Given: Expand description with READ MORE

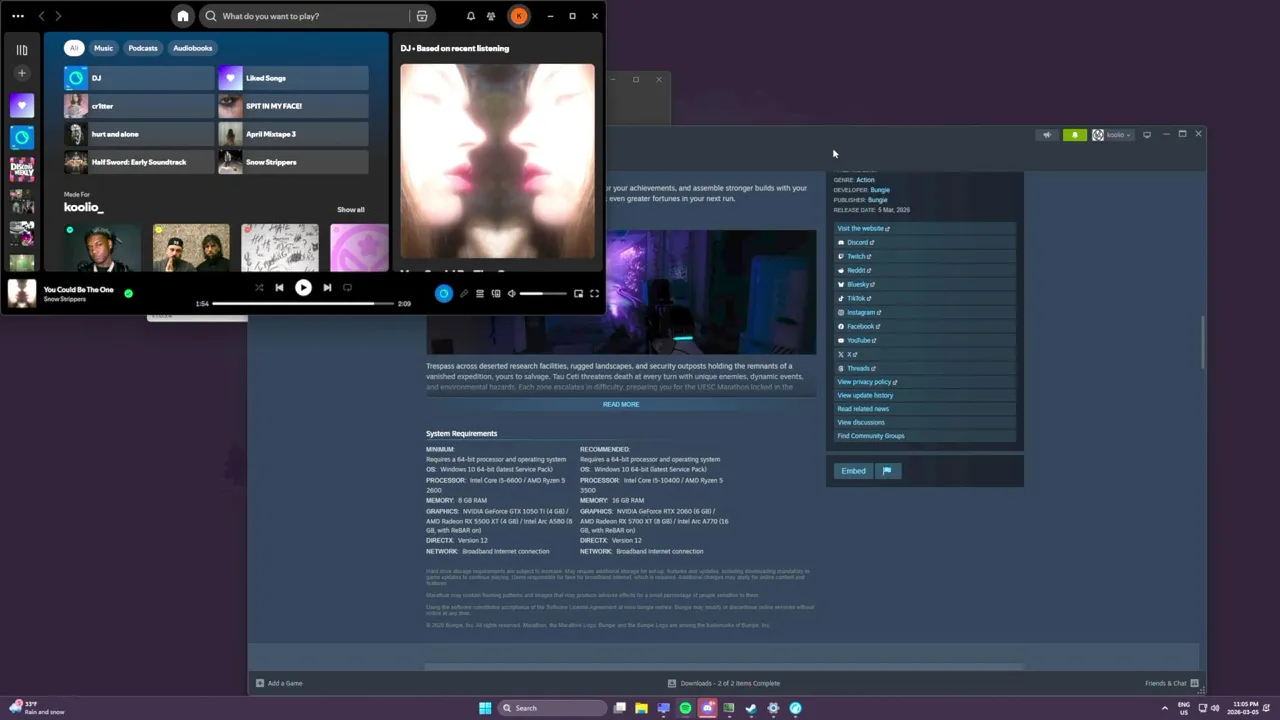Looking at the screenshot, I should coord(621,404).
